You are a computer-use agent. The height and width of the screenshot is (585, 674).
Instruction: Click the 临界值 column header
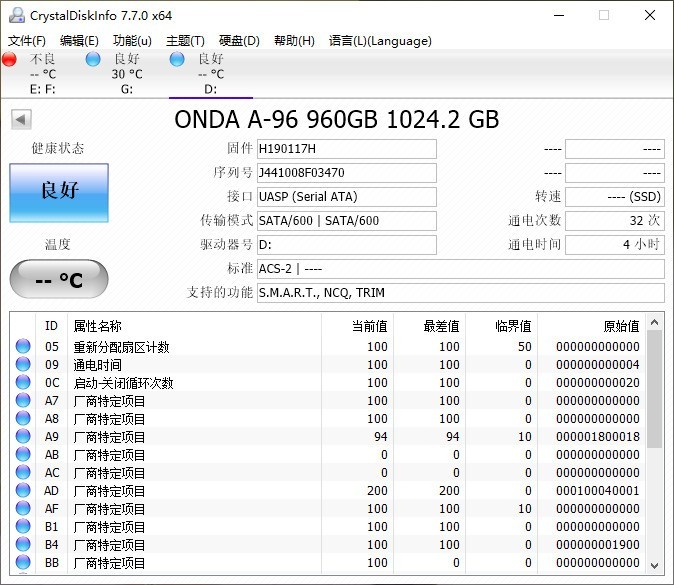513,326
